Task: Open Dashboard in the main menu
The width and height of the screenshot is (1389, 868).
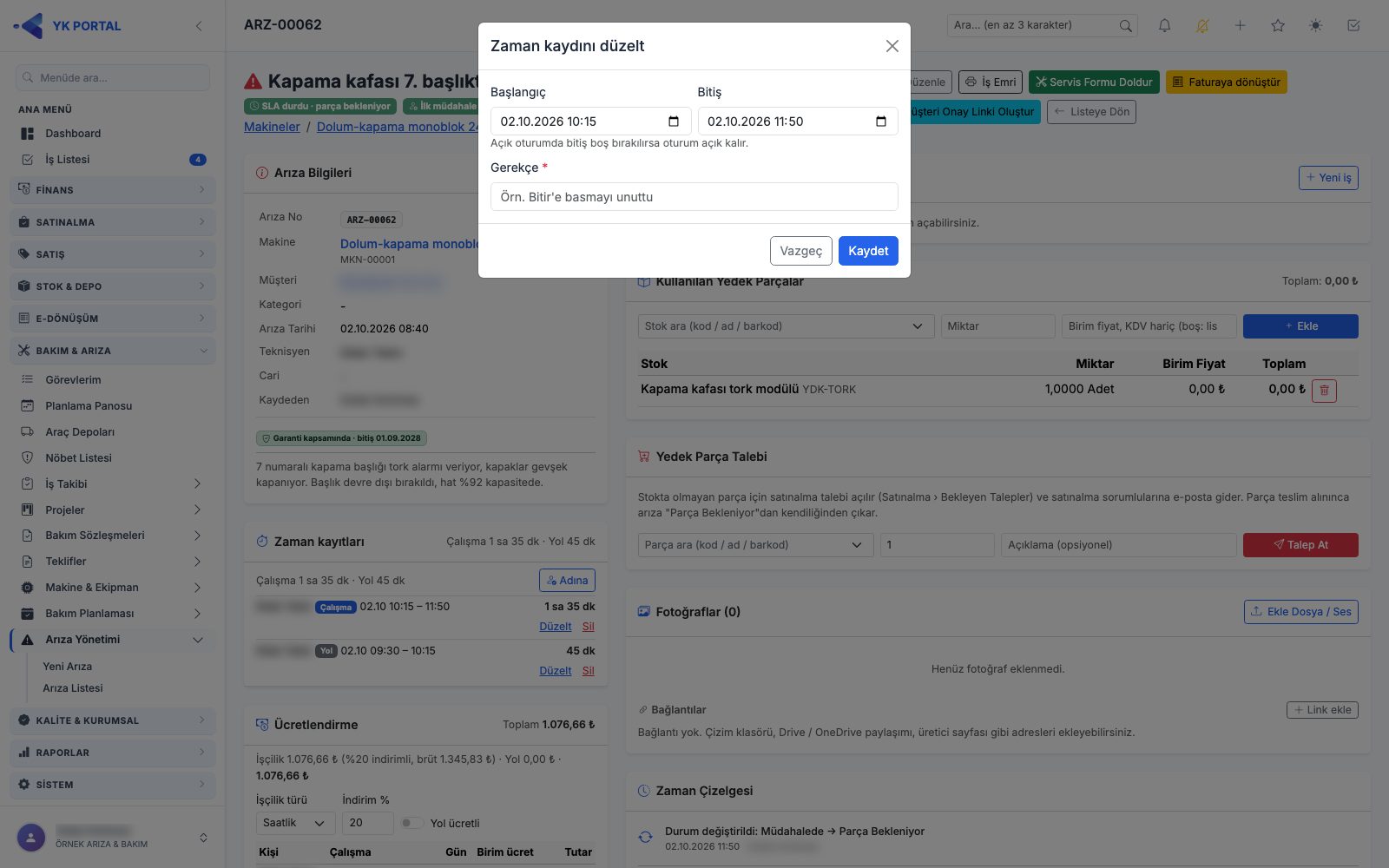Action: [73, 134]
